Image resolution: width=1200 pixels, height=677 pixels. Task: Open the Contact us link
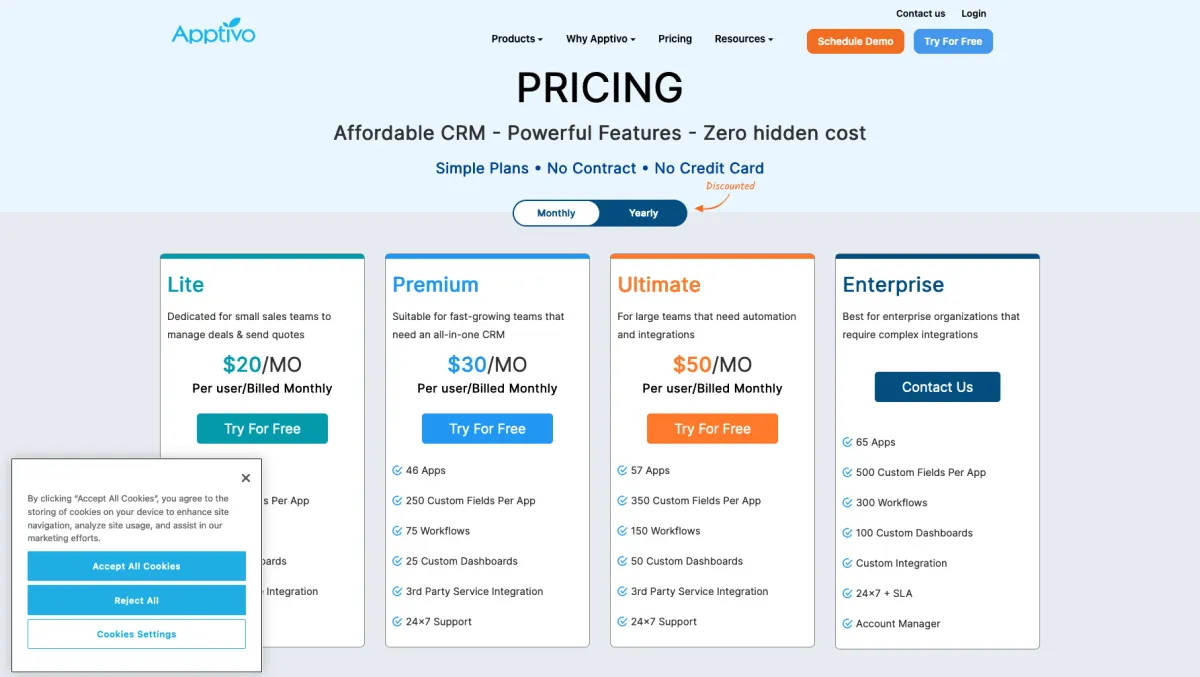point(920,14)
